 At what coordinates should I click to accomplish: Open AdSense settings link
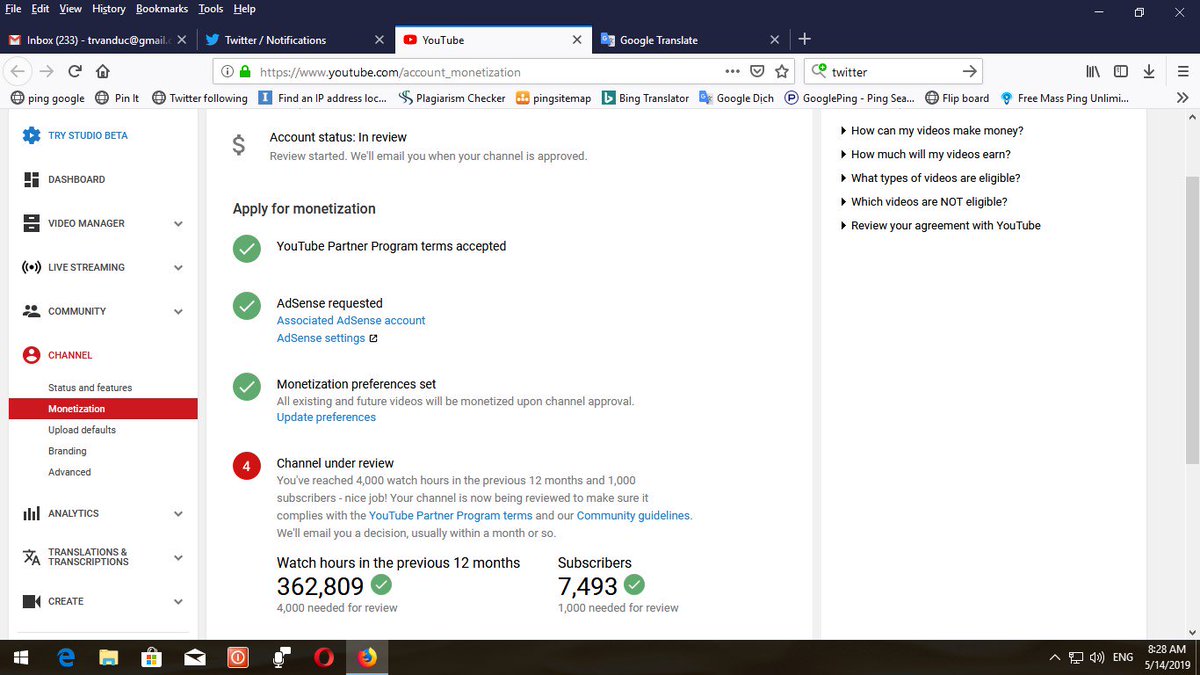click(x=321, y=339)
